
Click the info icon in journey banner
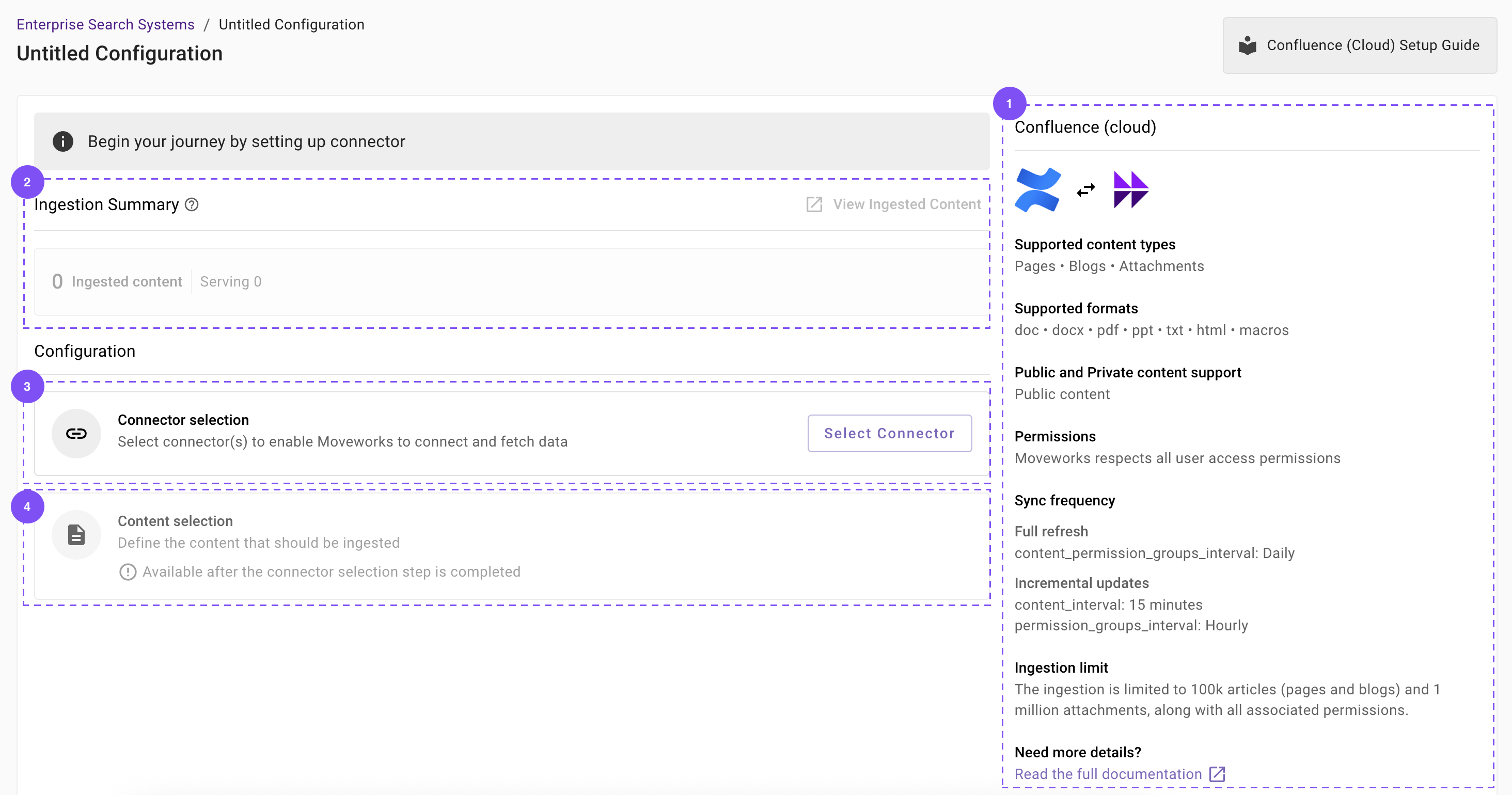coord(63,141)
